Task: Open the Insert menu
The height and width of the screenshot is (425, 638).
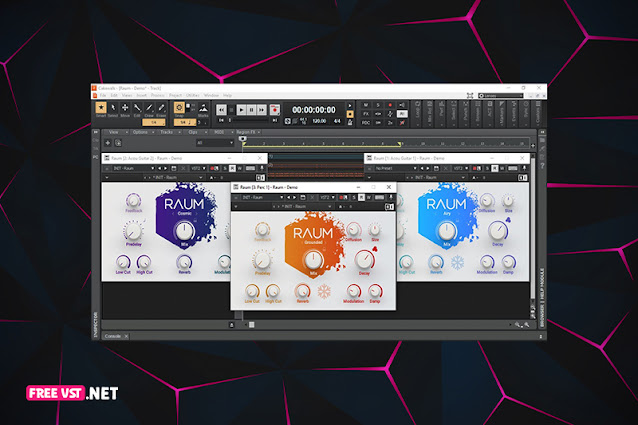Action: 141,95
